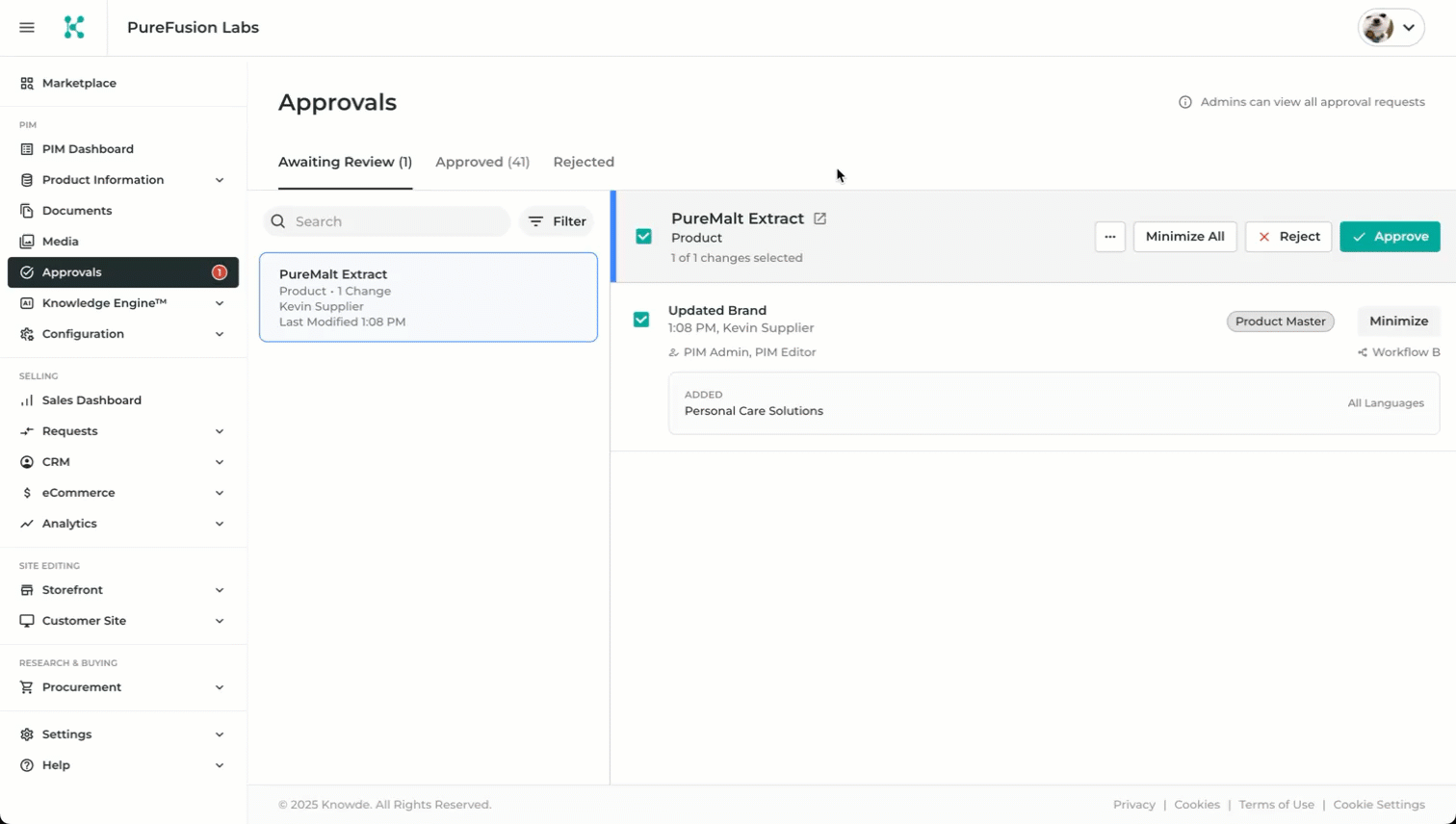Screen dimensions: 1456x824
Task: Open the user avatar menu
Action: click(x=1391, y=28)
